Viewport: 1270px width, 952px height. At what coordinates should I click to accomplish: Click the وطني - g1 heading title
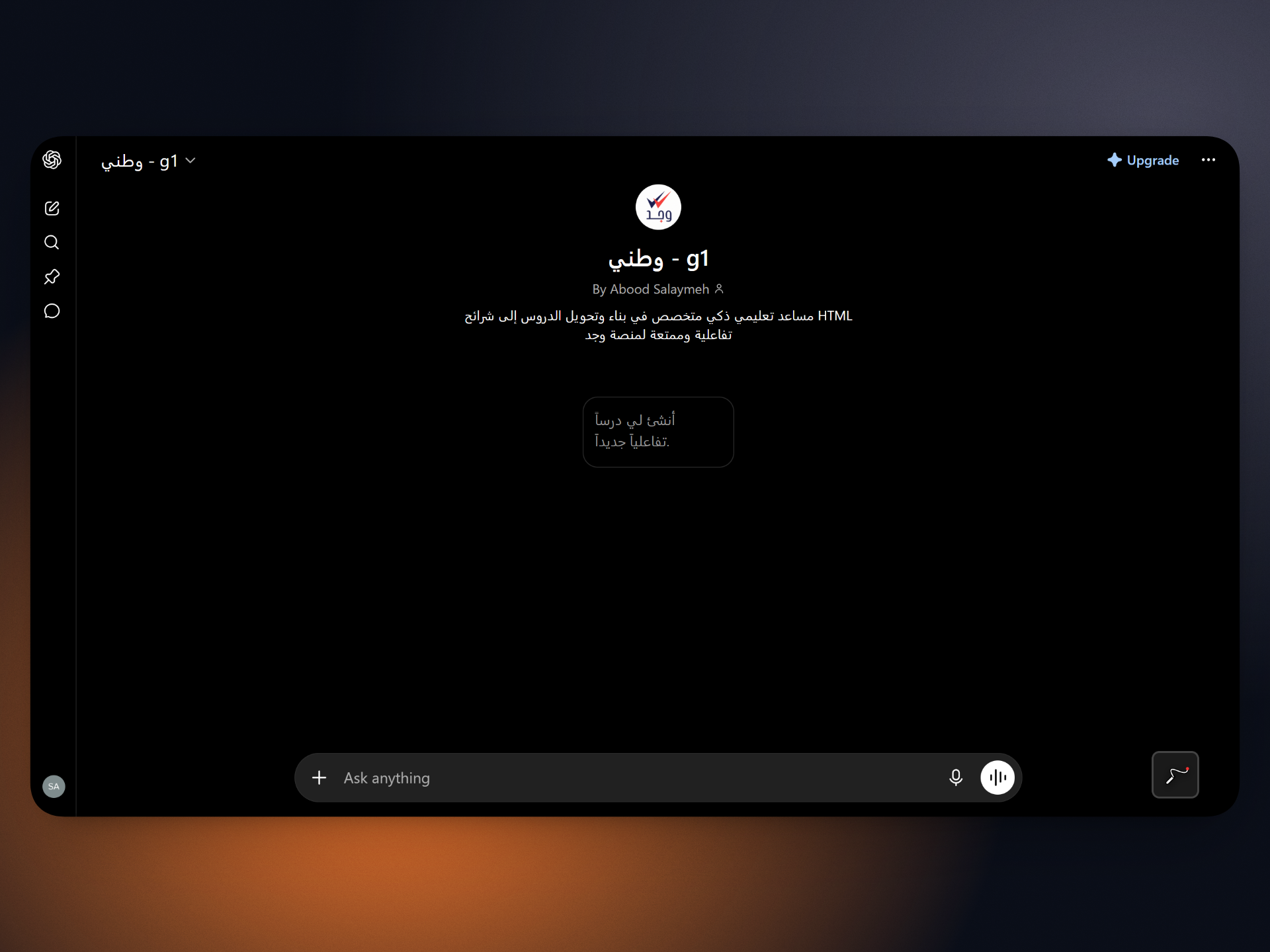click(x=658, y=259)
